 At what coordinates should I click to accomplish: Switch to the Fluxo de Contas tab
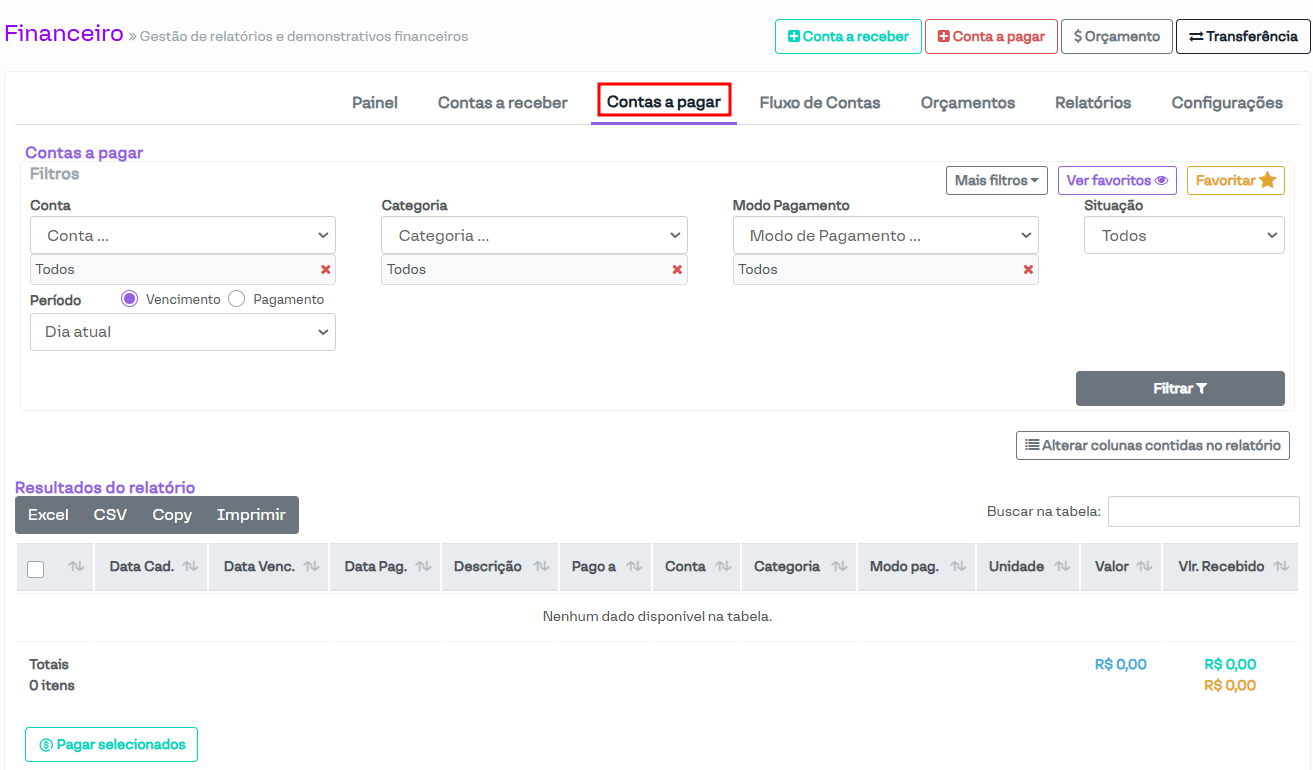click(819, 103)
